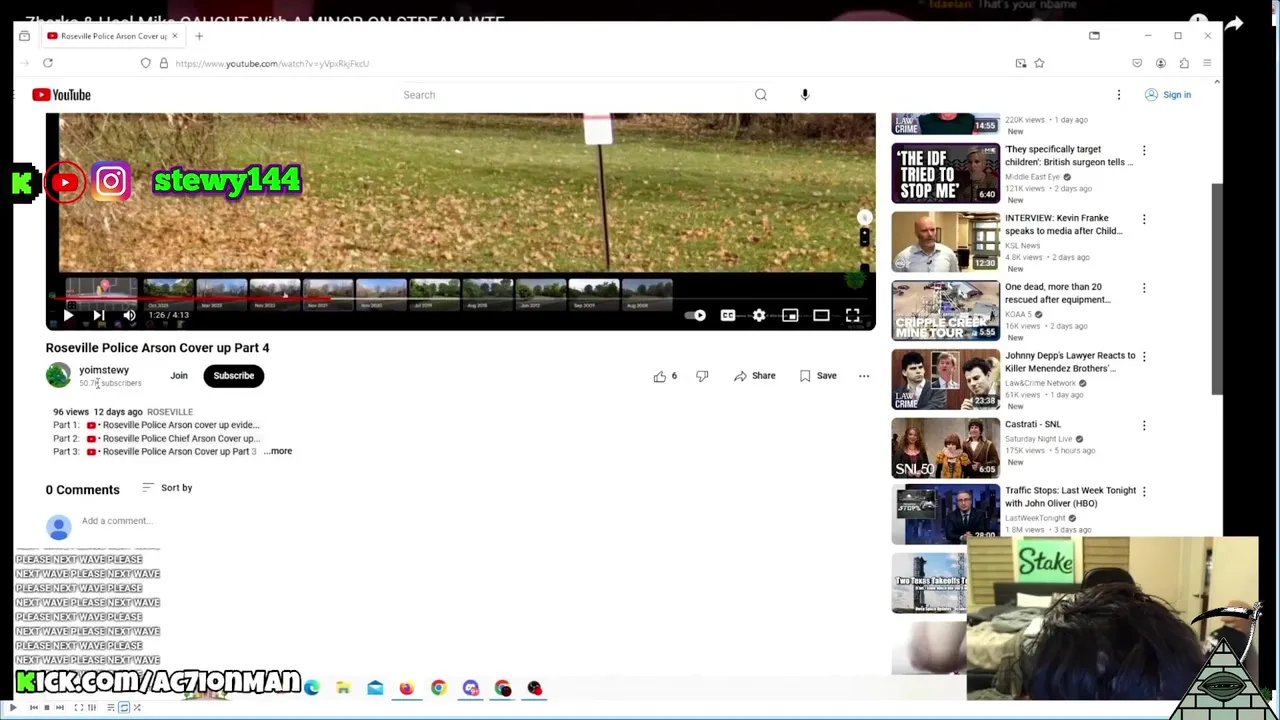This screenshot has width=1280, height=720.
Task: Dislike the video with thumbs down
Action: [702, 376]
